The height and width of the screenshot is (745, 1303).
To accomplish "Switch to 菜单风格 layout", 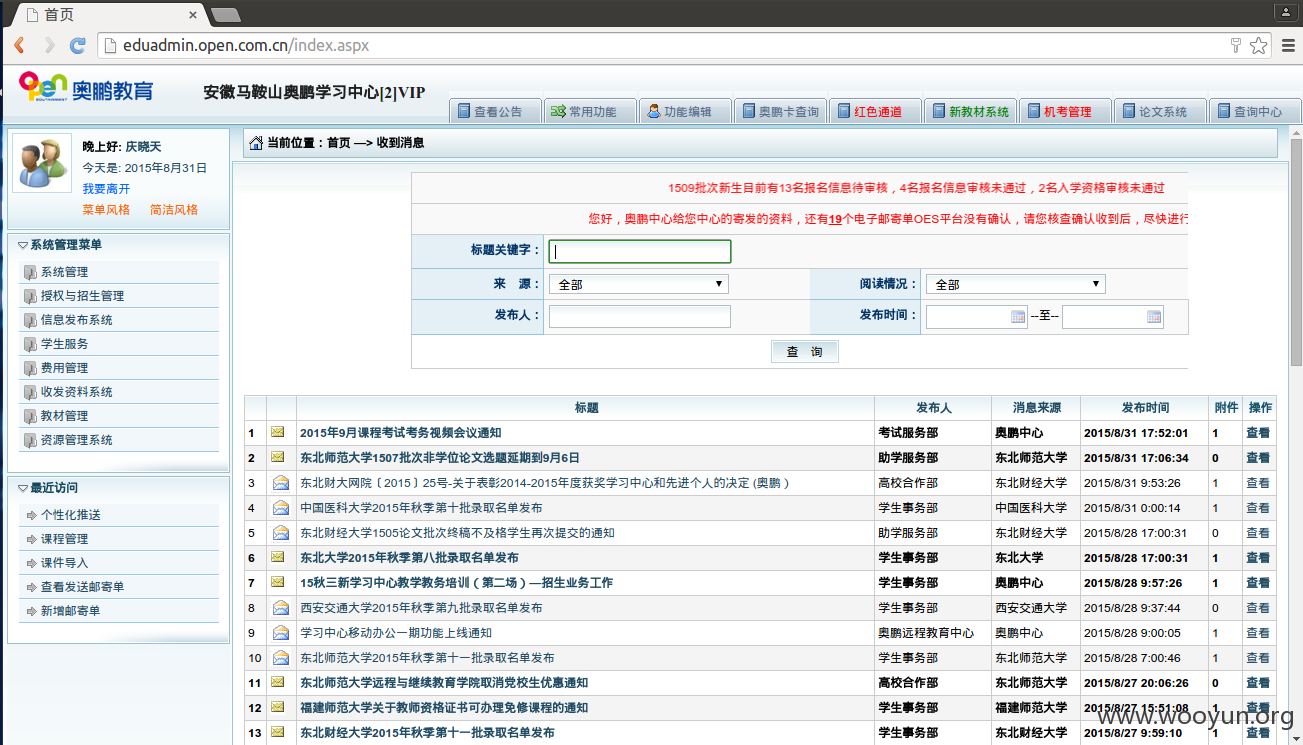I will [106, 210].
